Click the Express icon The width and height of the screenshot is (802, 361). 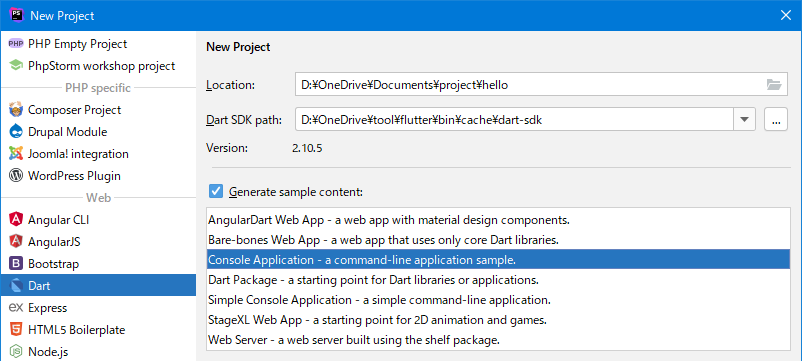(x=16, y=308)
